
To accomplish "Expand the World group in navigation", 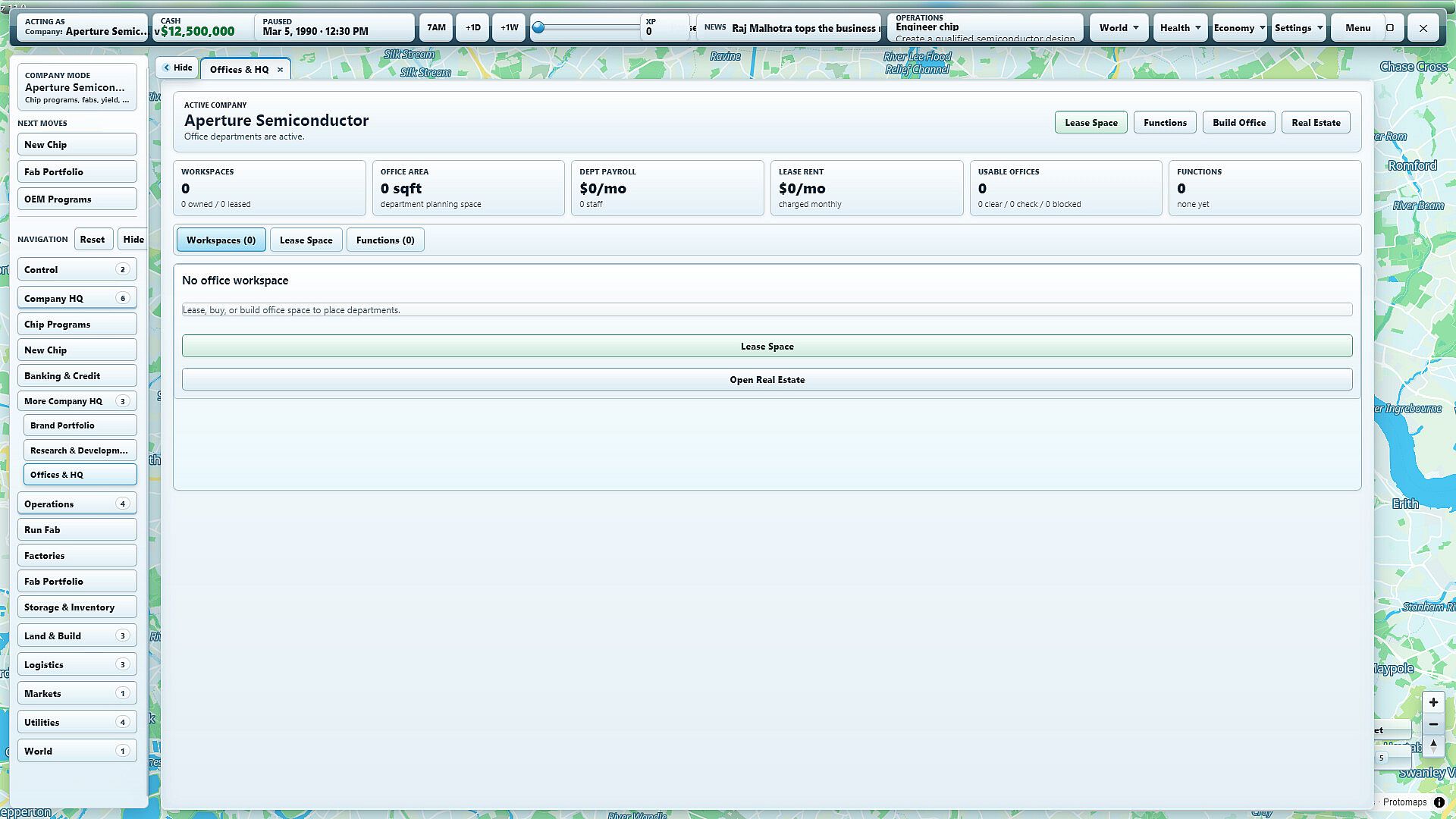I will (77, 752).
